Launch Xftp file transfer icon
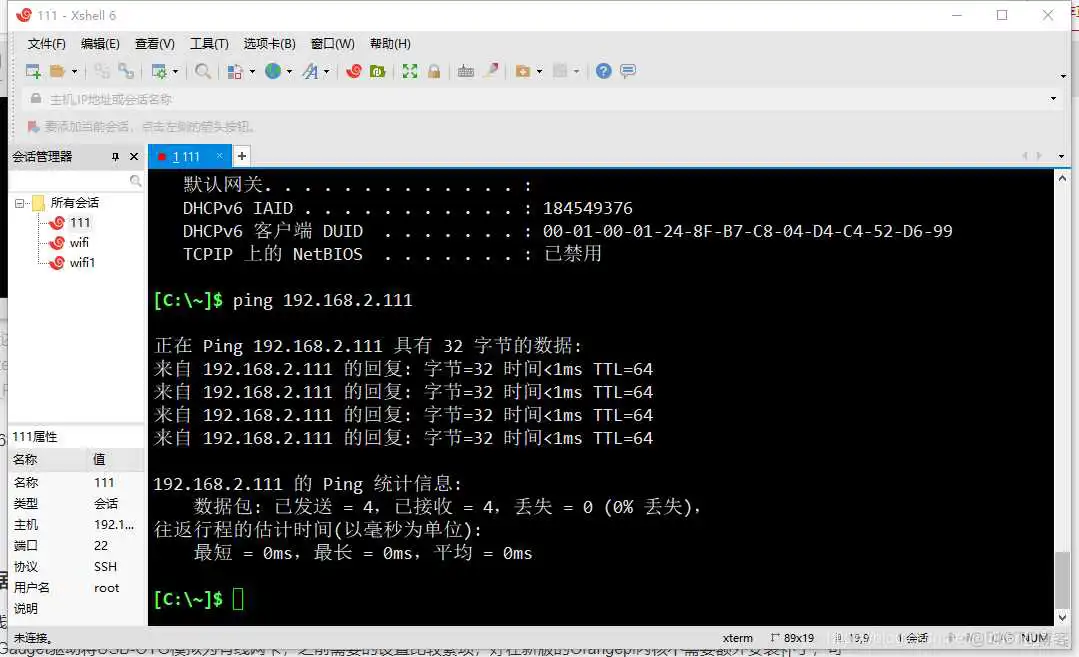This screenshot has width=1079, height=657. (x=379, y=70)
